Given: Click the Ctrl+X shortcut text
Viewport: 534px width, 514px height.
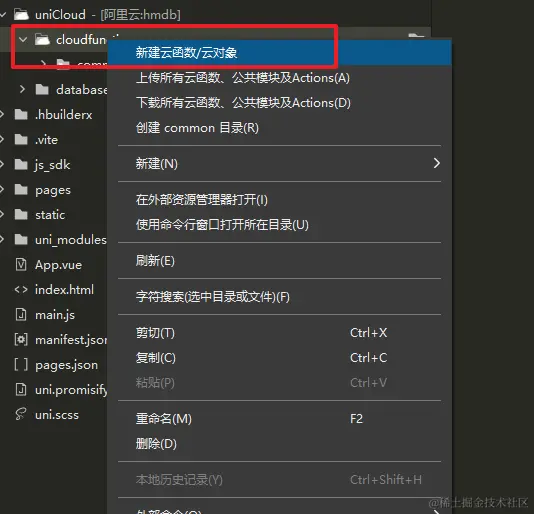Looking at the screenshot, I should [368, 333].
